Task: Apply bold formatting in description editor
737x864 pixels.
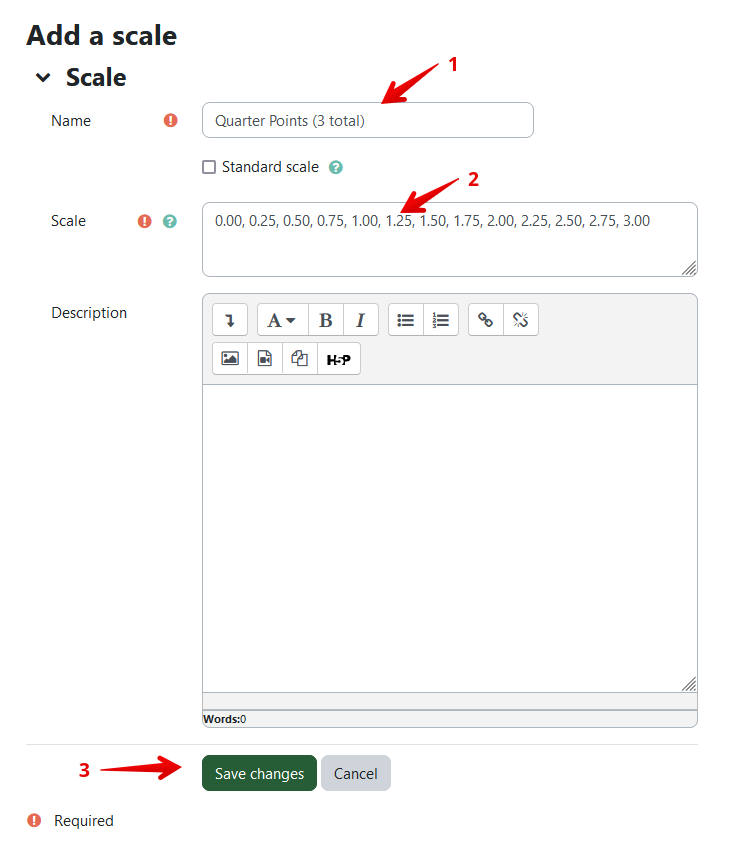Action: [326, 320]
